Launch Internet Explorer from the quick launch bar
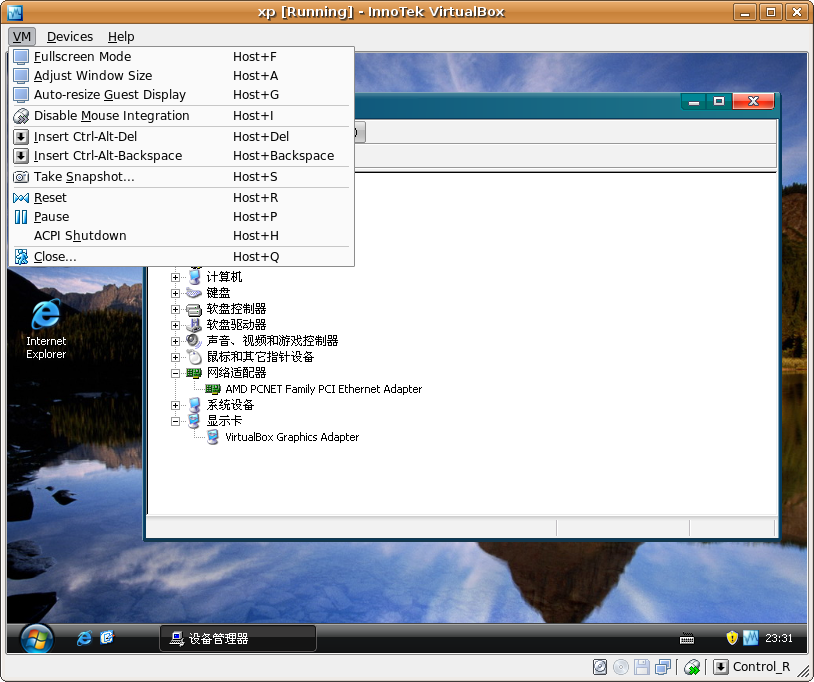The image size is (814, 682). tap(84, 638)
